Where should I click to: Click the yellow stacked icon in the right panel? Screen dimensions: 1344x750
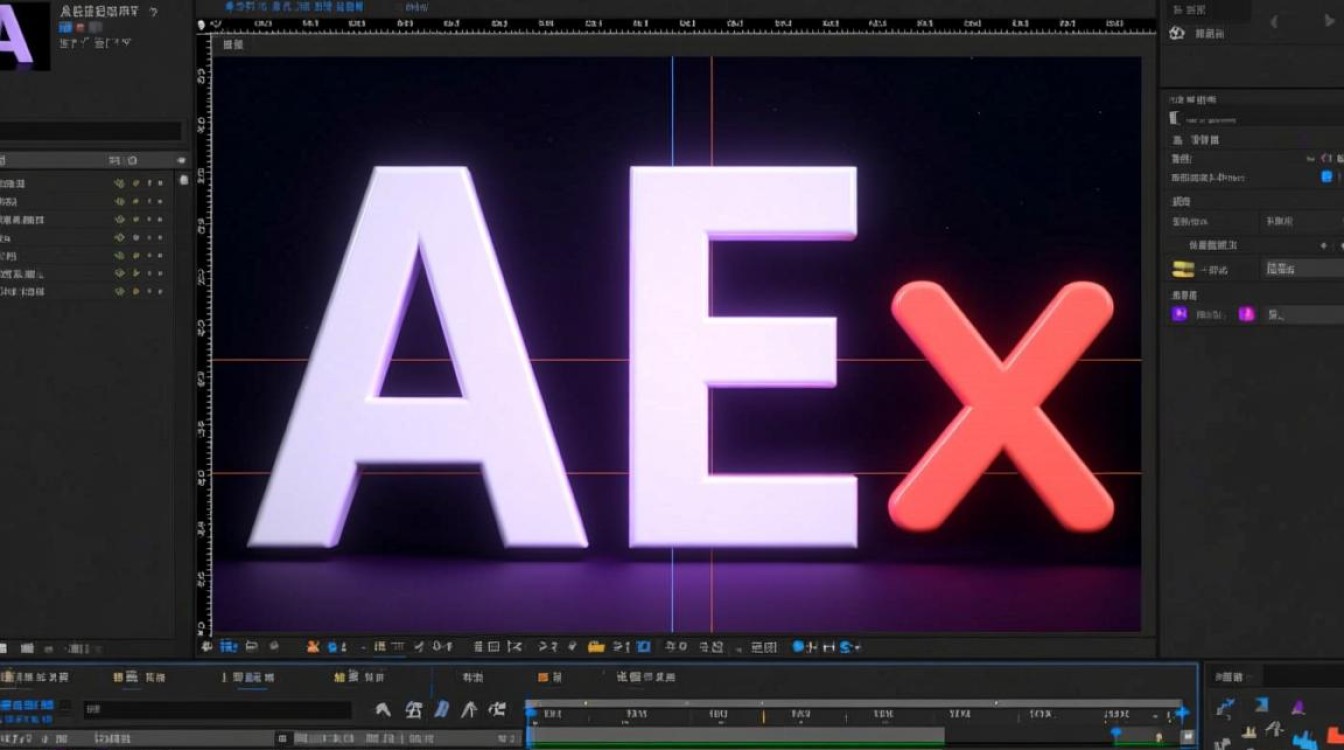[1183, 268]
